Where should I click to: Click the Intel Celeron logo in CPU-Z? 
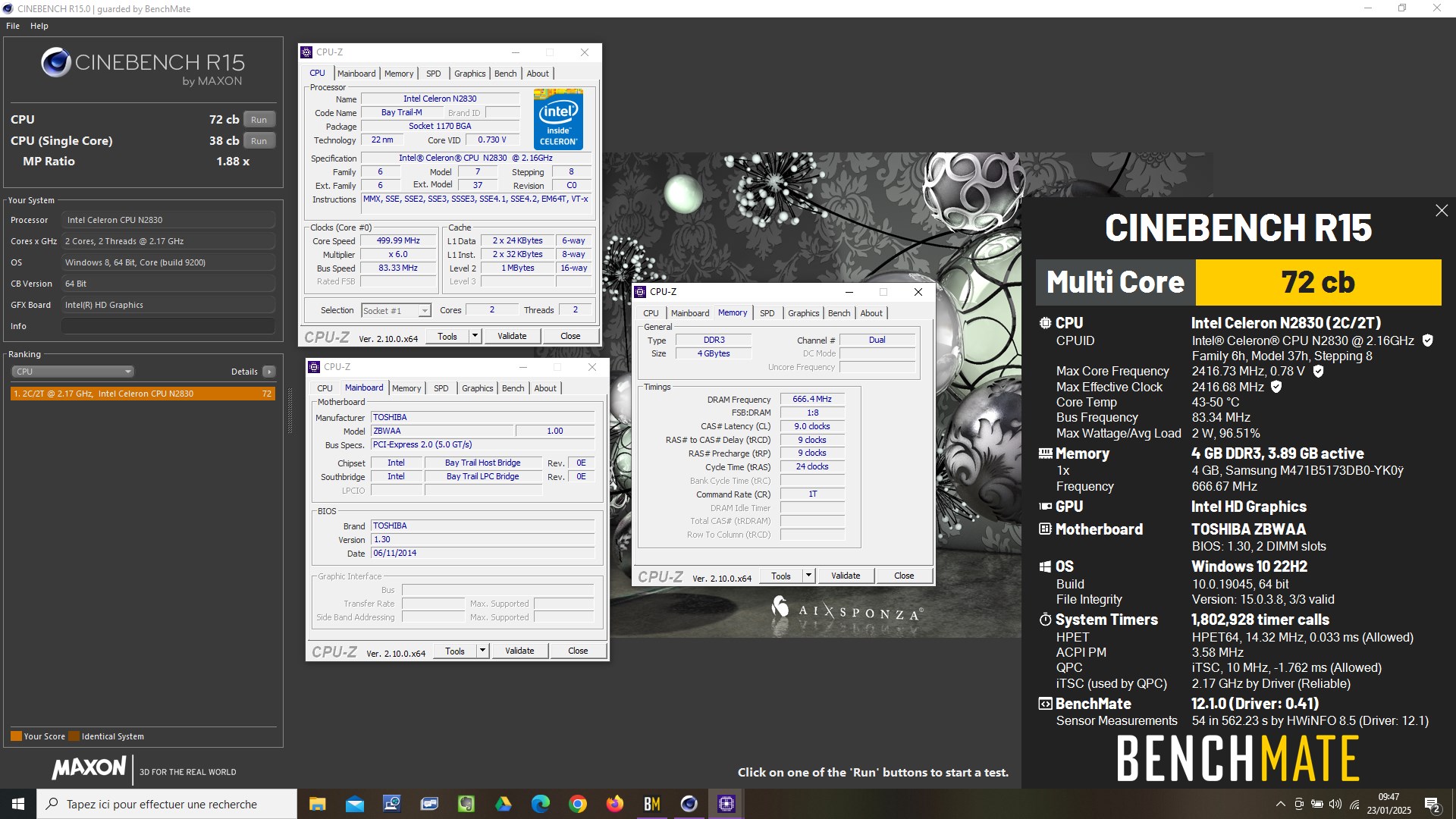pos(558,119)
